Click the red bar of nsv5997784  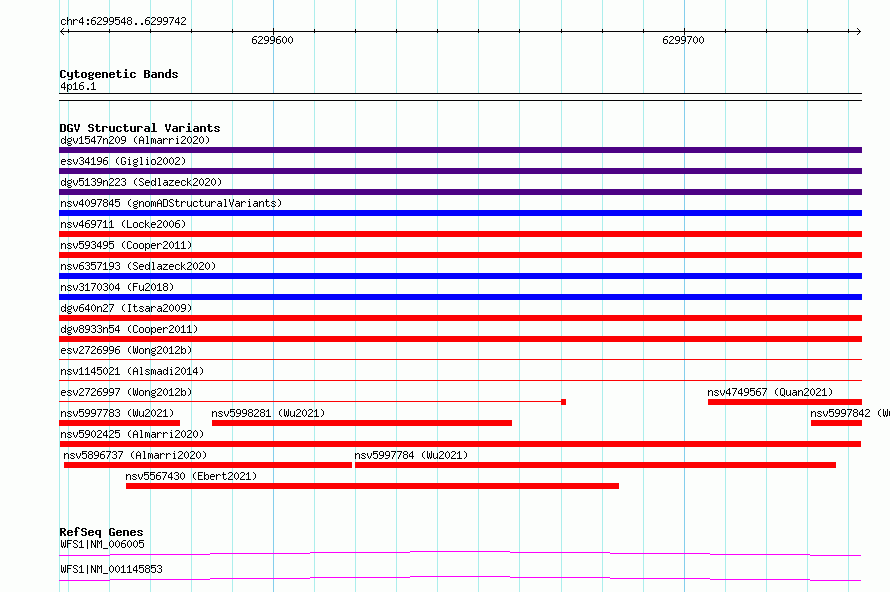pyautogui.click(x=595, y=465)
